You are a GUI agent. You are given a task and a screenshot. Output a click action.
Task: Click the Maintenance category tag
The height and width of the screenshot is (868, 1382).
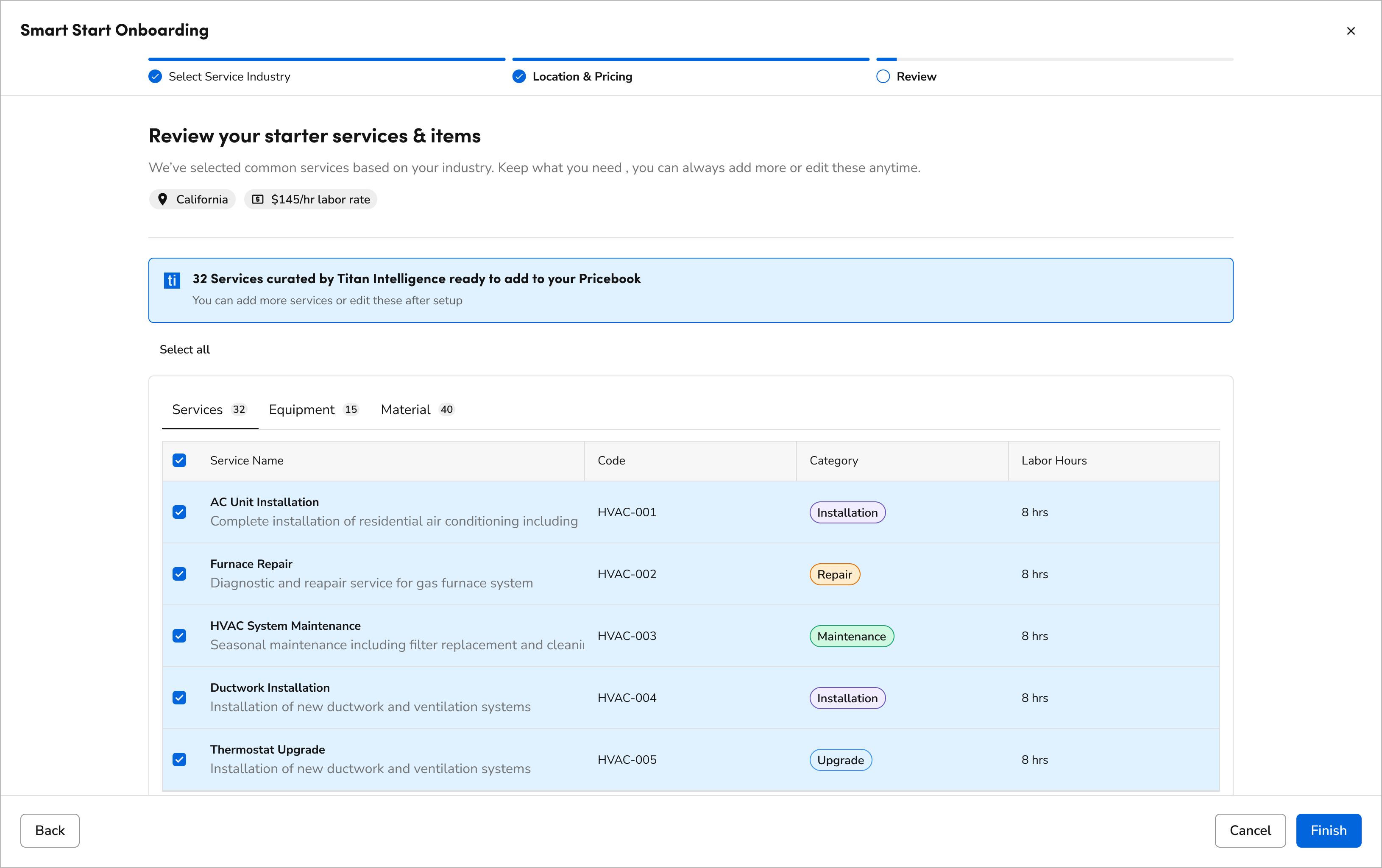851,636
